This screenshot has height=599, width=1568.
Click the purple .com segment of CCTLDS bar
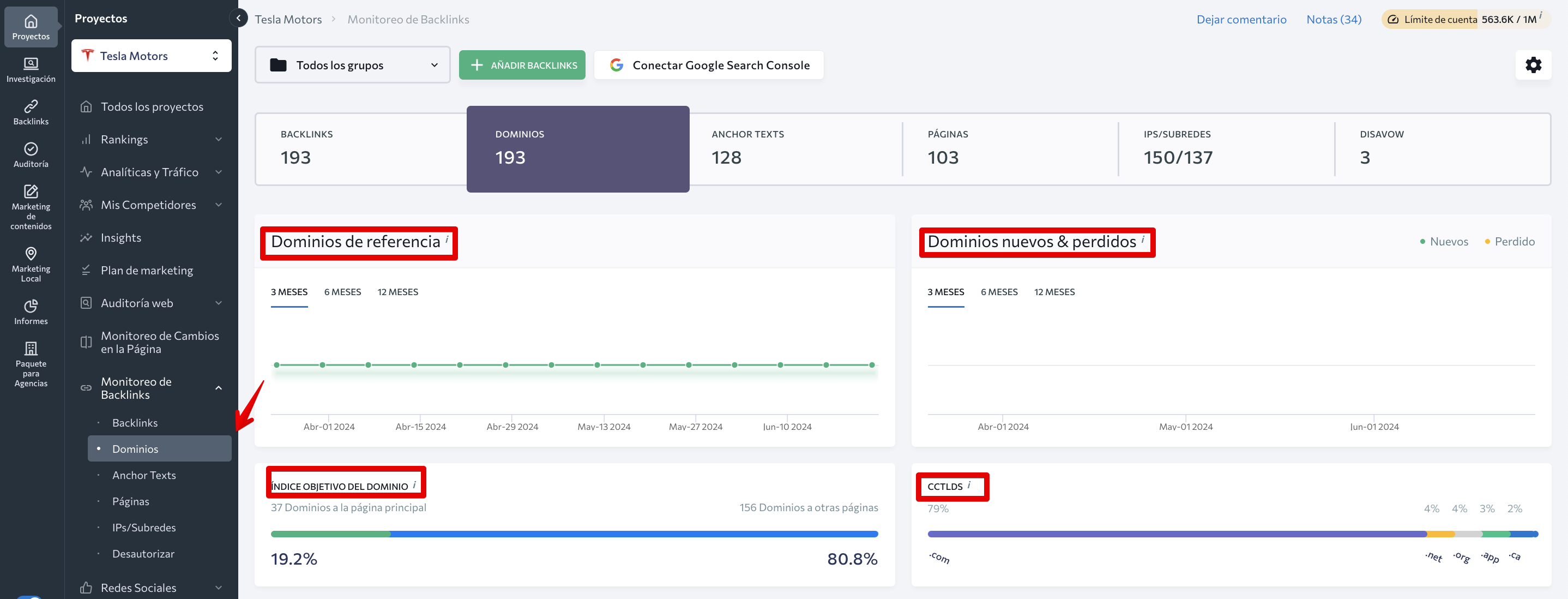pyautogui.click(x=1177, y=535)
